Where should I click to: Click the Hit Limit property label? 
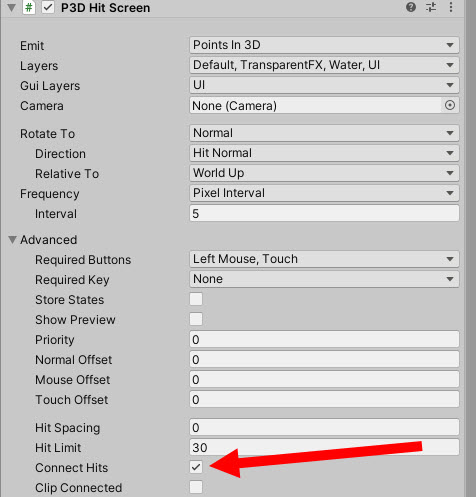[58, 448]
